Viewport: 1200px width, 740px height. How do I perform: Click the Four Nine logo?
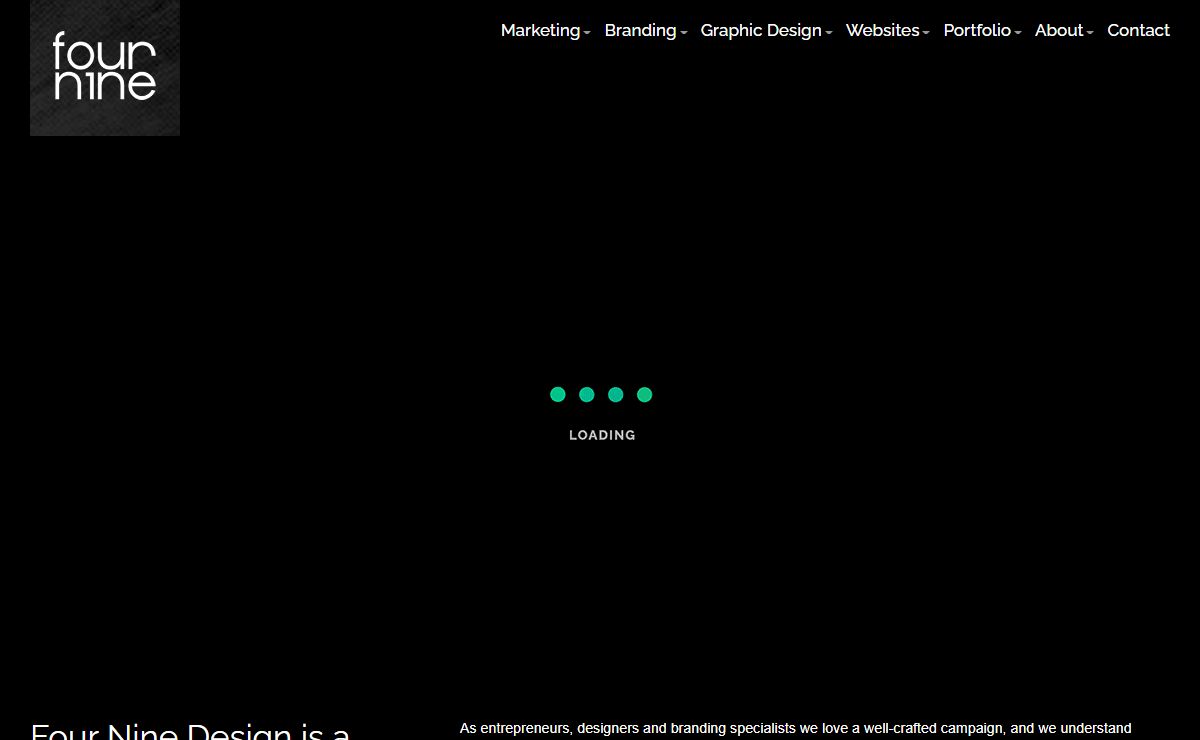click(x=105, y=68)
